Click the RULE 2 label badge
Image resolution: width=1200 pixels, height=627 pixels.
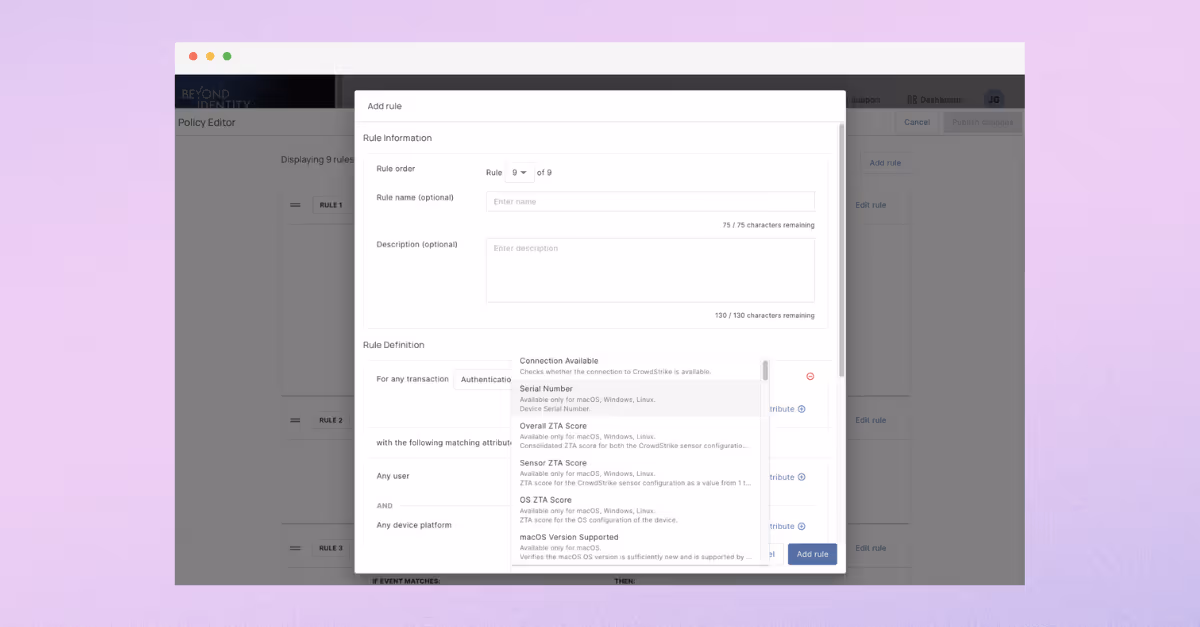(x=330, y=420)
